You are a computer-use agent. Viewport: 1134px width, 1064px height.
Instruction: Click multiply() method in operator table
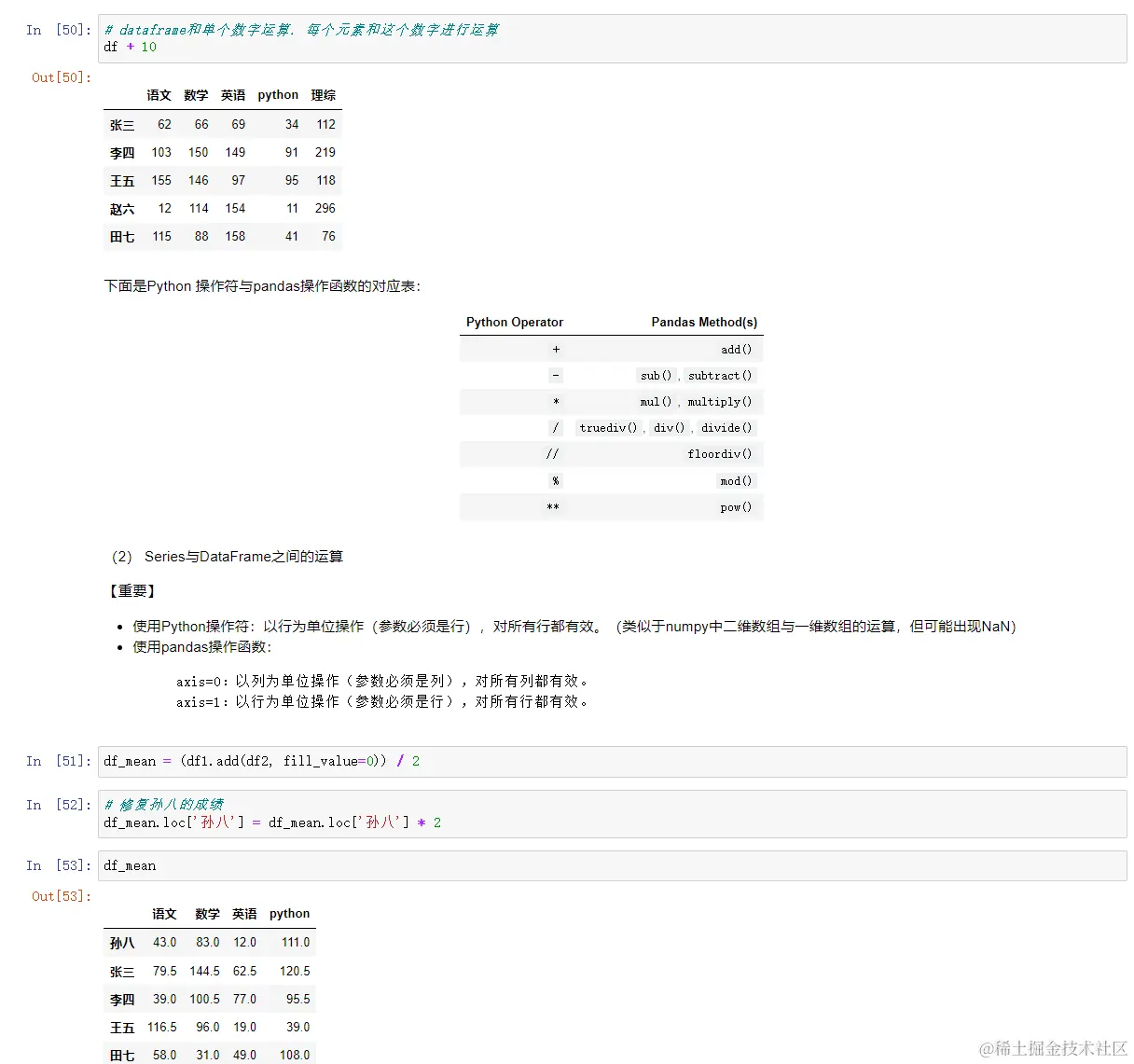tap(720, 402)
